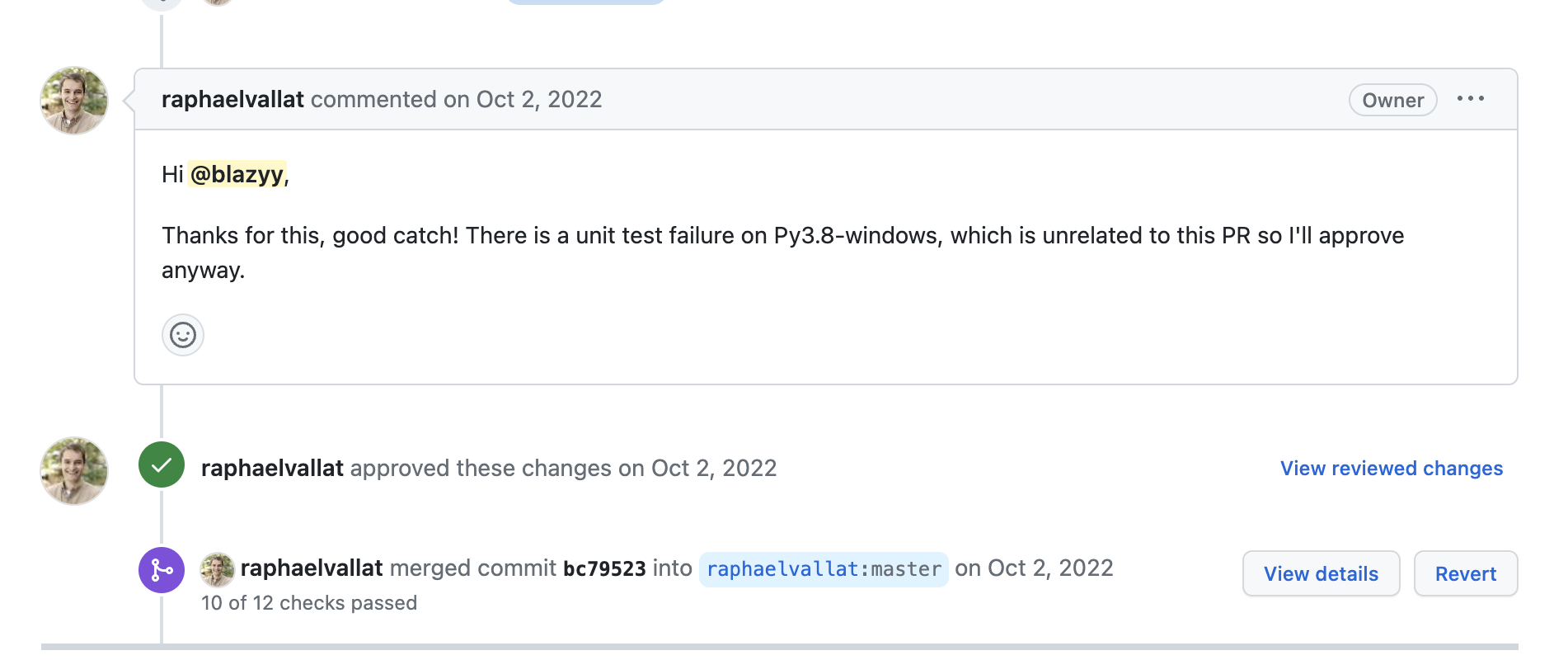Open the @blazyy user profile mention
Image resolution: width=1568 pixels, height=660 pixels.
(237, 175)
